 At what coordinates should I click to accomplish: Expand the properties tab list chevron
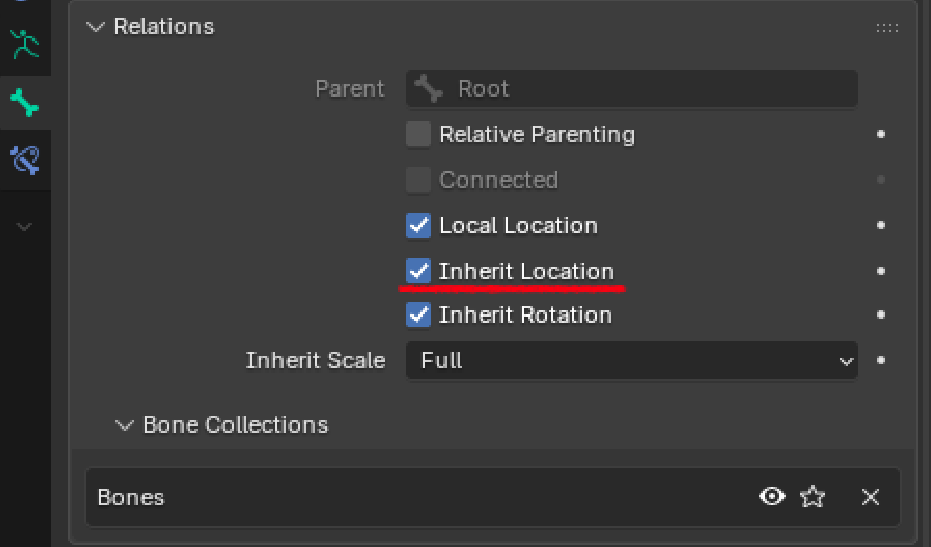tap(24, 227)
